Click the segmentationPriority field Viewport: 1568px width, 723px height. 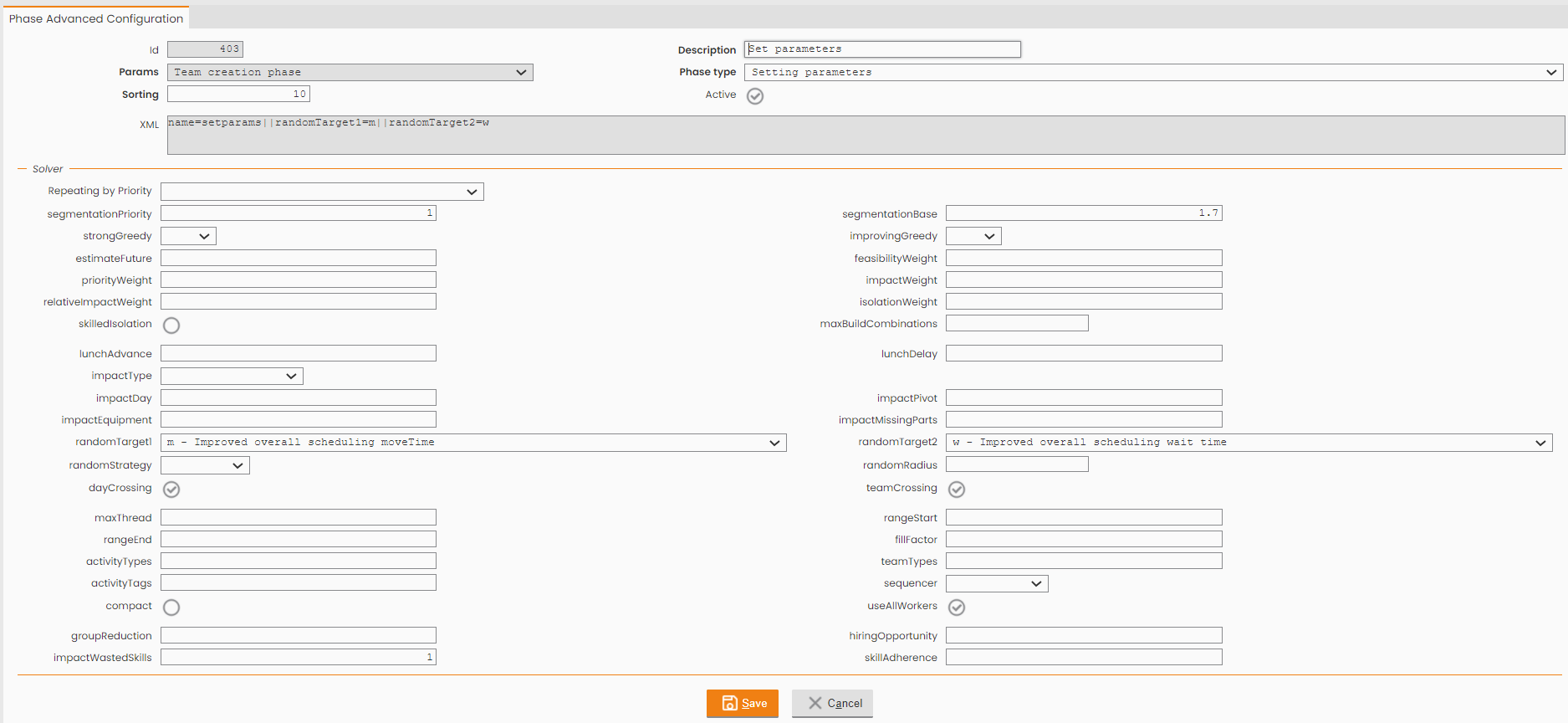[299, 213]
